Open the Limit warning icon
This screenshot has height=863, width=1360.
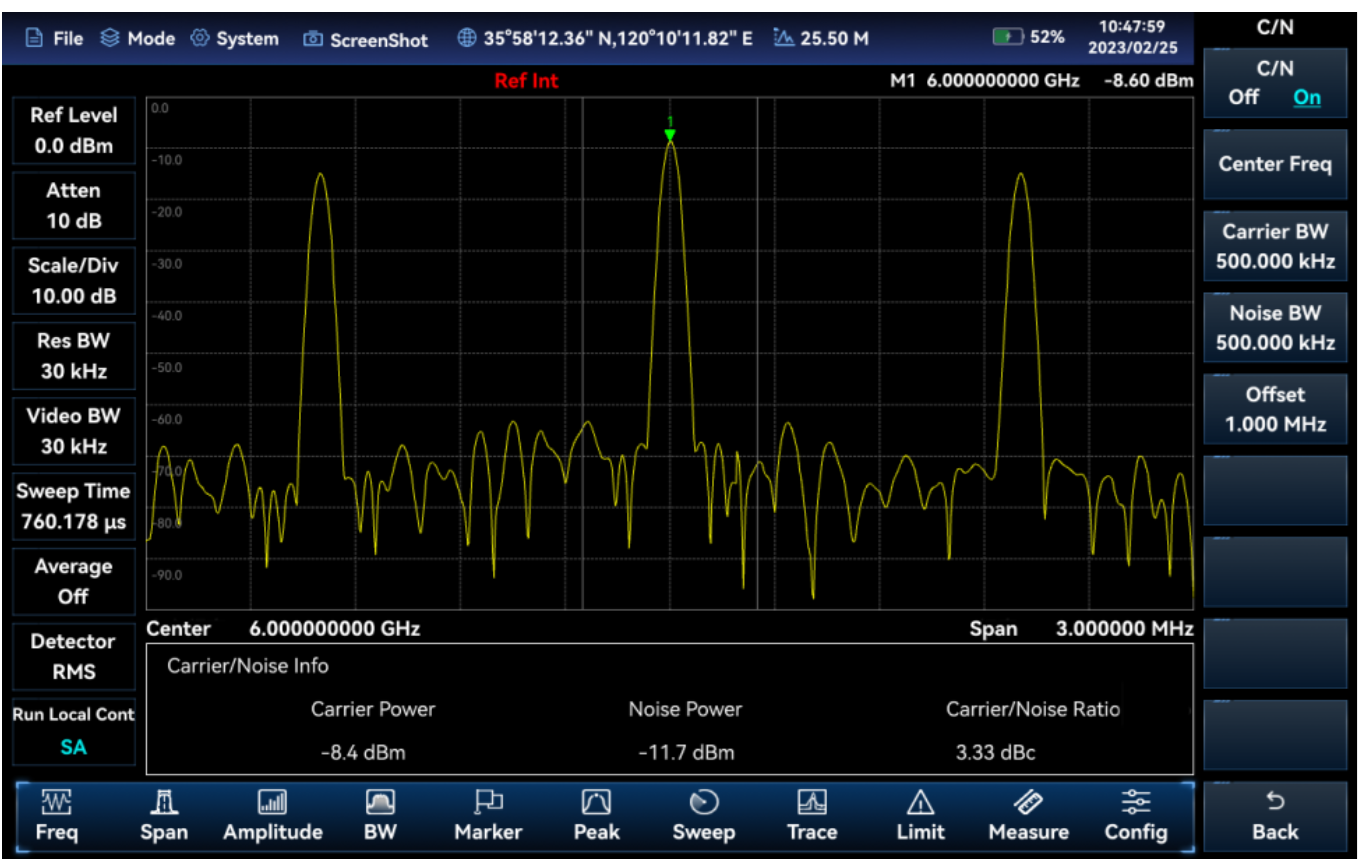click(920, 802)
